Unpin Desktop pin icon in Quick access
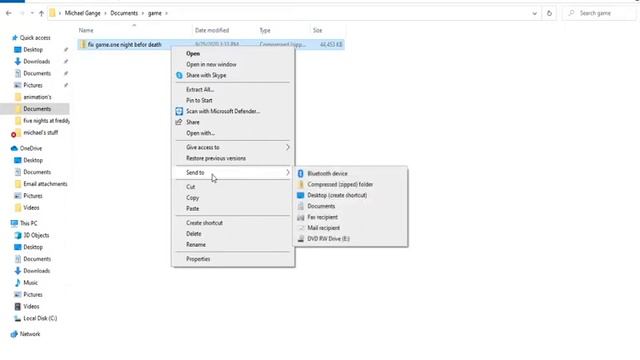 [66, 50]
